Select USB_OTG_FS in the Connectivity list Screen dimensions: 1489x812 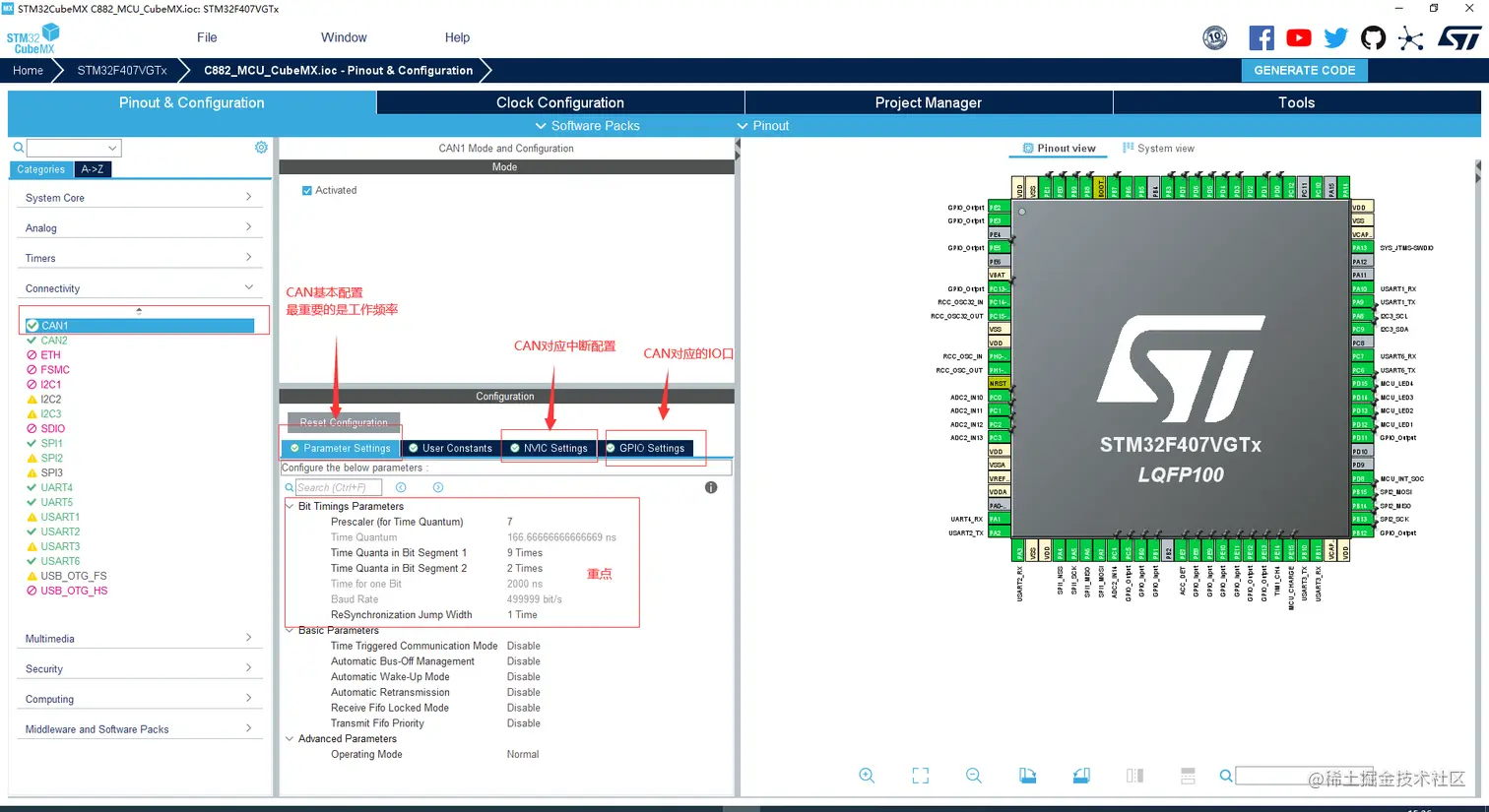click(73, 576)
